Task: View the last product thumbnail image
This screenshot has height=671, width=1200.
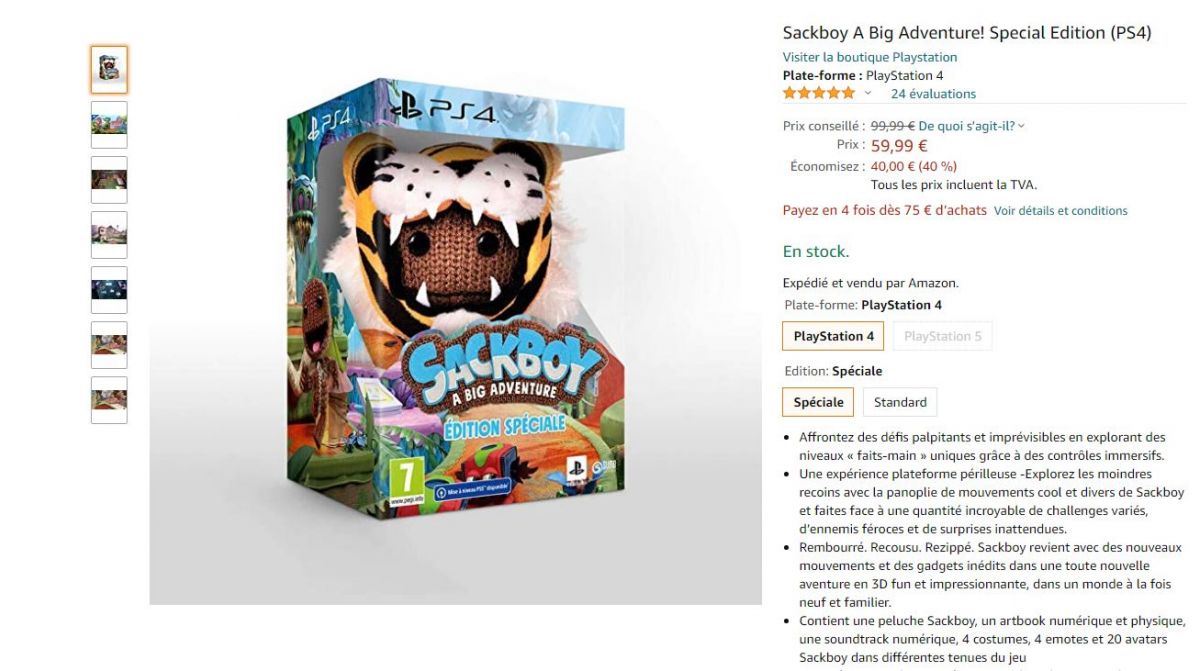Action: 109,400
